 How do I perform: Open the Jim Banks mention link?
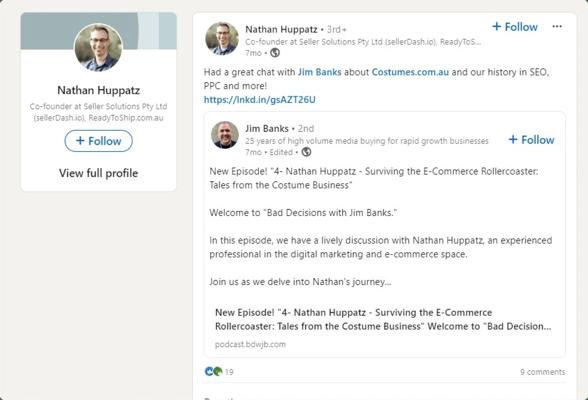click(x=320, y=72)
